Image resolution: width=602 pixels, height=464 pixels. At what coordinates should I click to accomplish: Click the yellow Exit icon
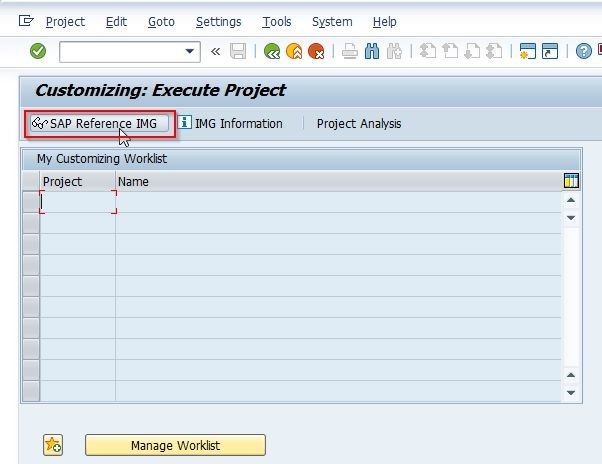point(294,51)
